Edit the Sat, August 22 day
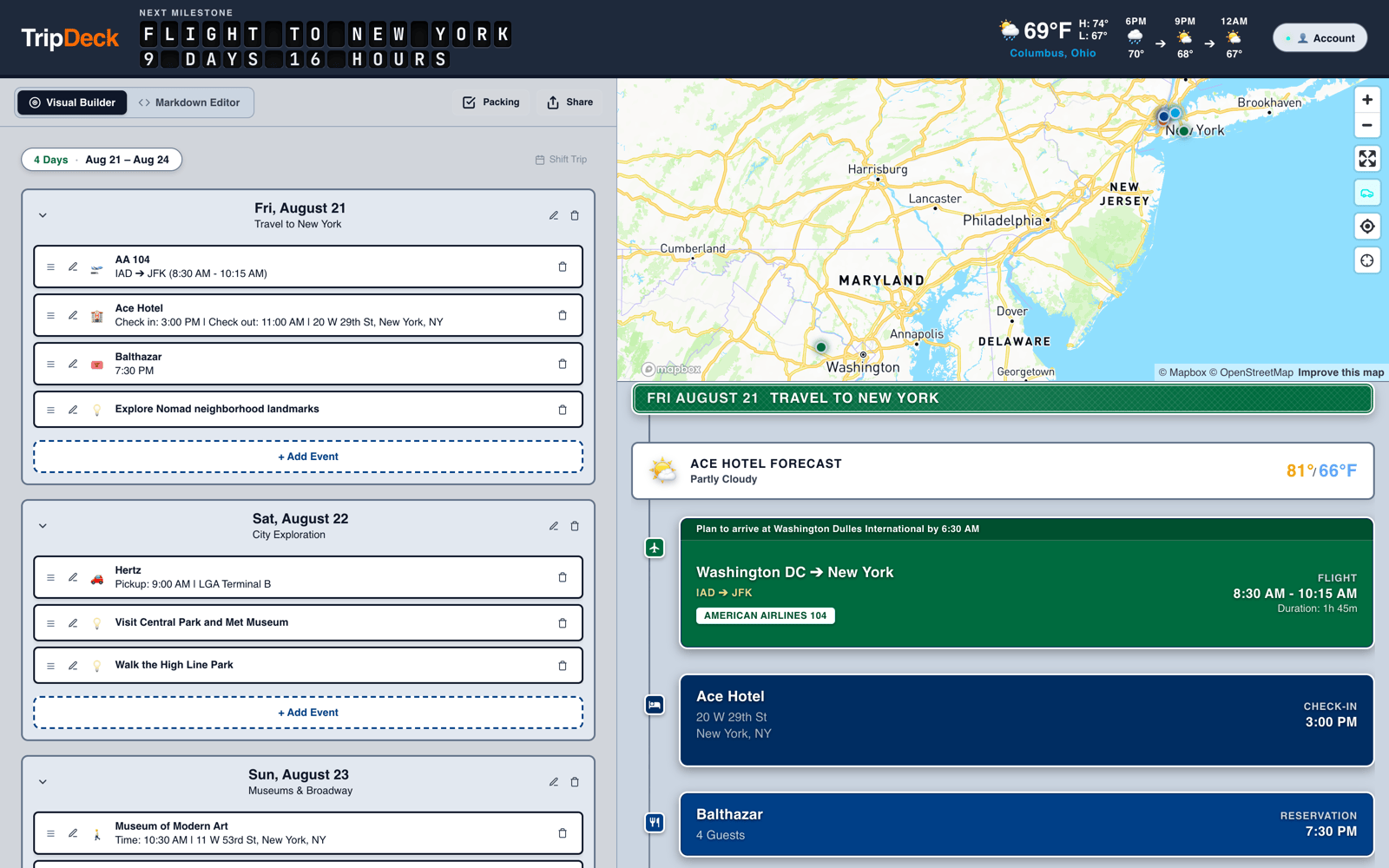The width and height of the screenshot is (1389, 868). pyautogui.click(x=554, y=526)
